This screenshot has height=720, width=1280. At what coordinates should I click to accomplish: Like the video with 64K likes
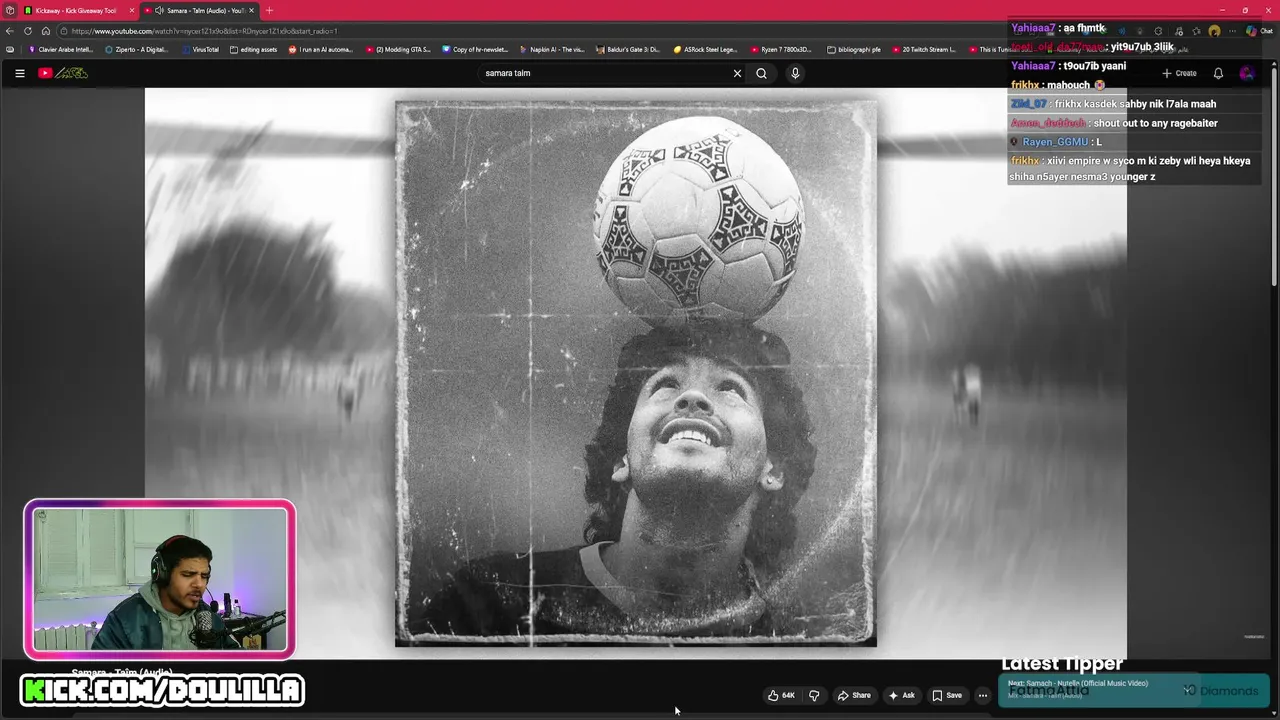[x=781, y=695]
